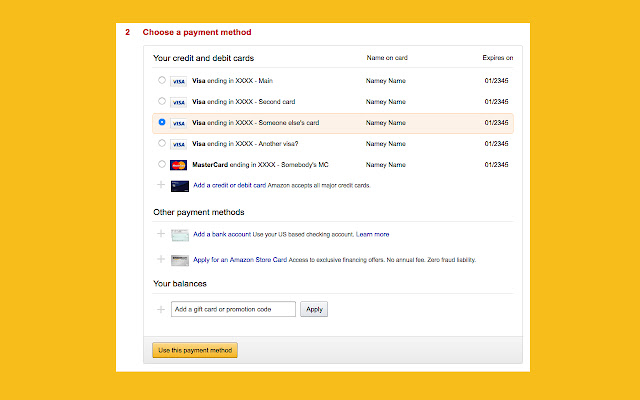Viewport: 640px width, 400px height.
Task: Click the text Visa ending in XXXX - Another visa?
Action: click(245, 144)
